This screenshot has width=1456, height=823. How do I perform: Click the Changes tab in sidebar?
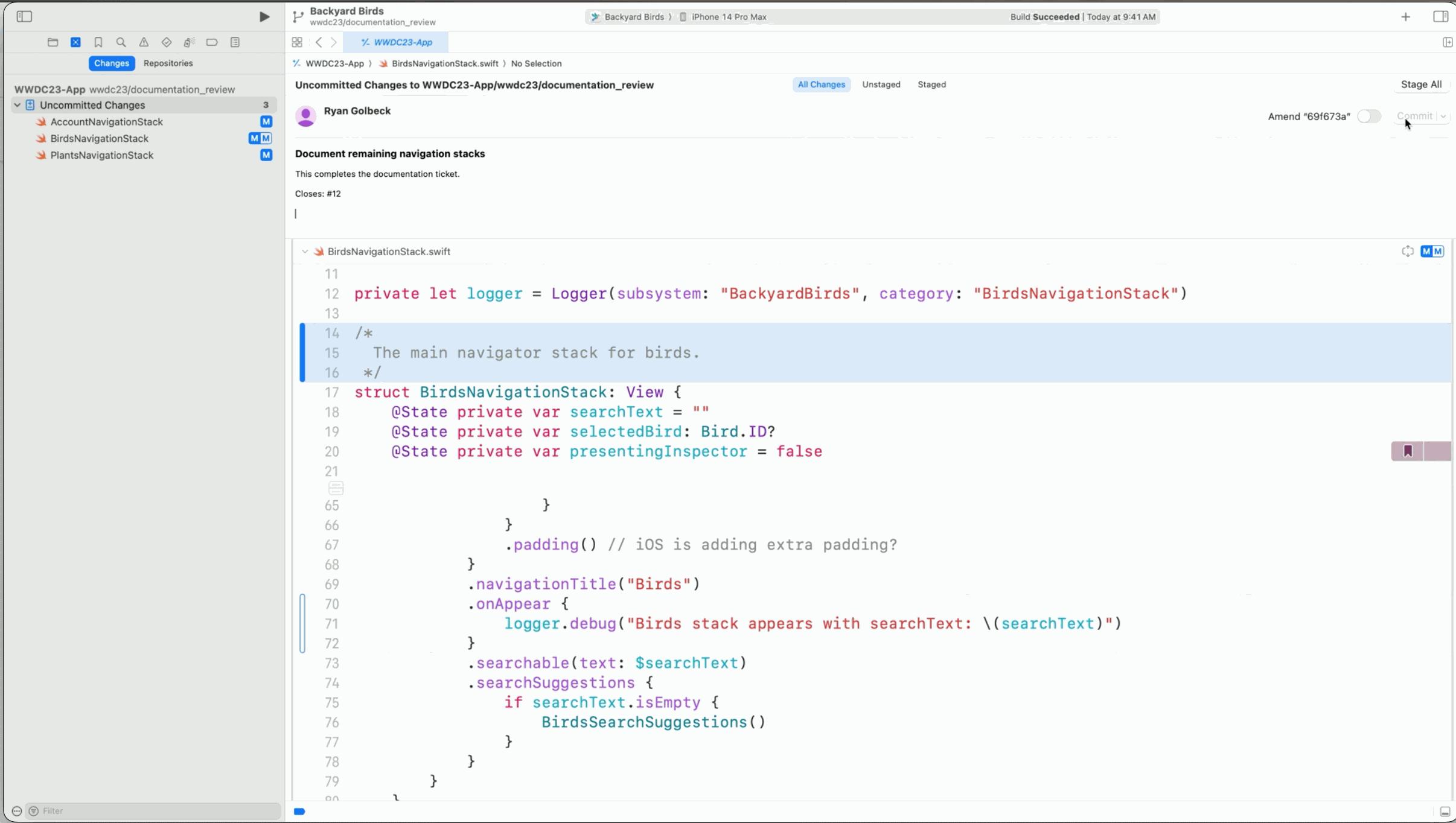111,63
